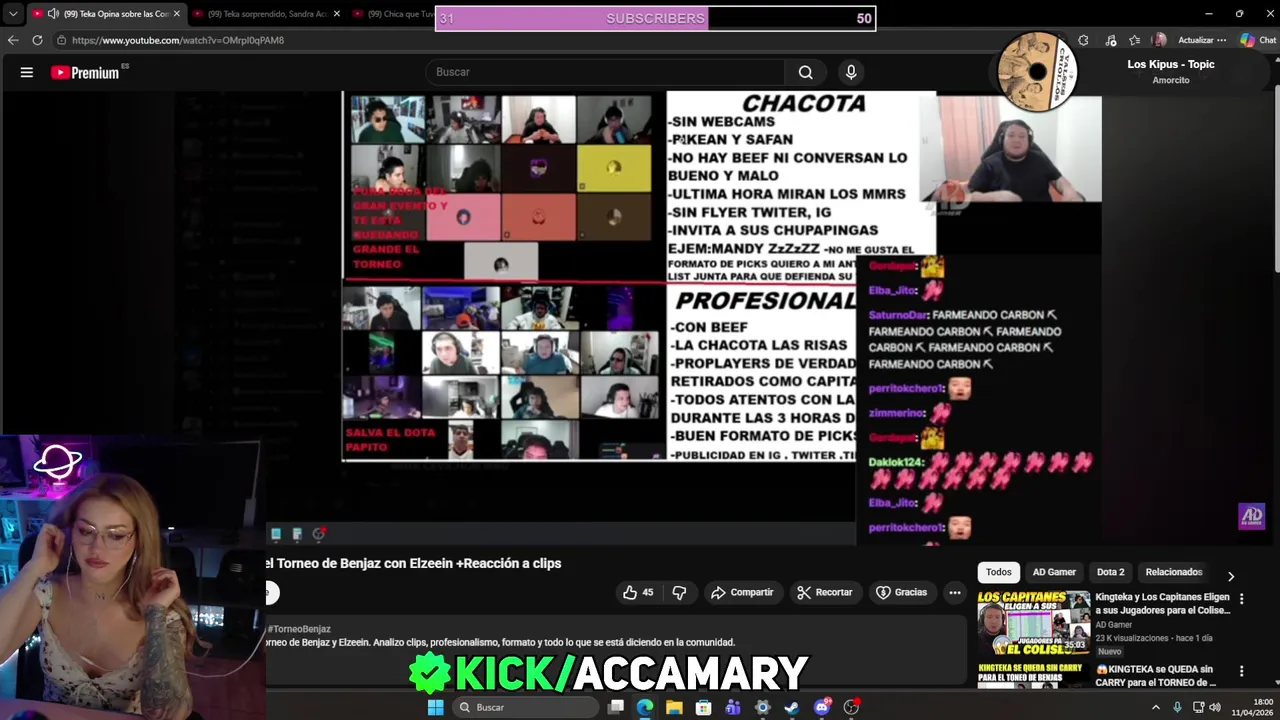Bookmark page with favorites star
This screenshot has width=1280, height=720.
coord(1135,40)
